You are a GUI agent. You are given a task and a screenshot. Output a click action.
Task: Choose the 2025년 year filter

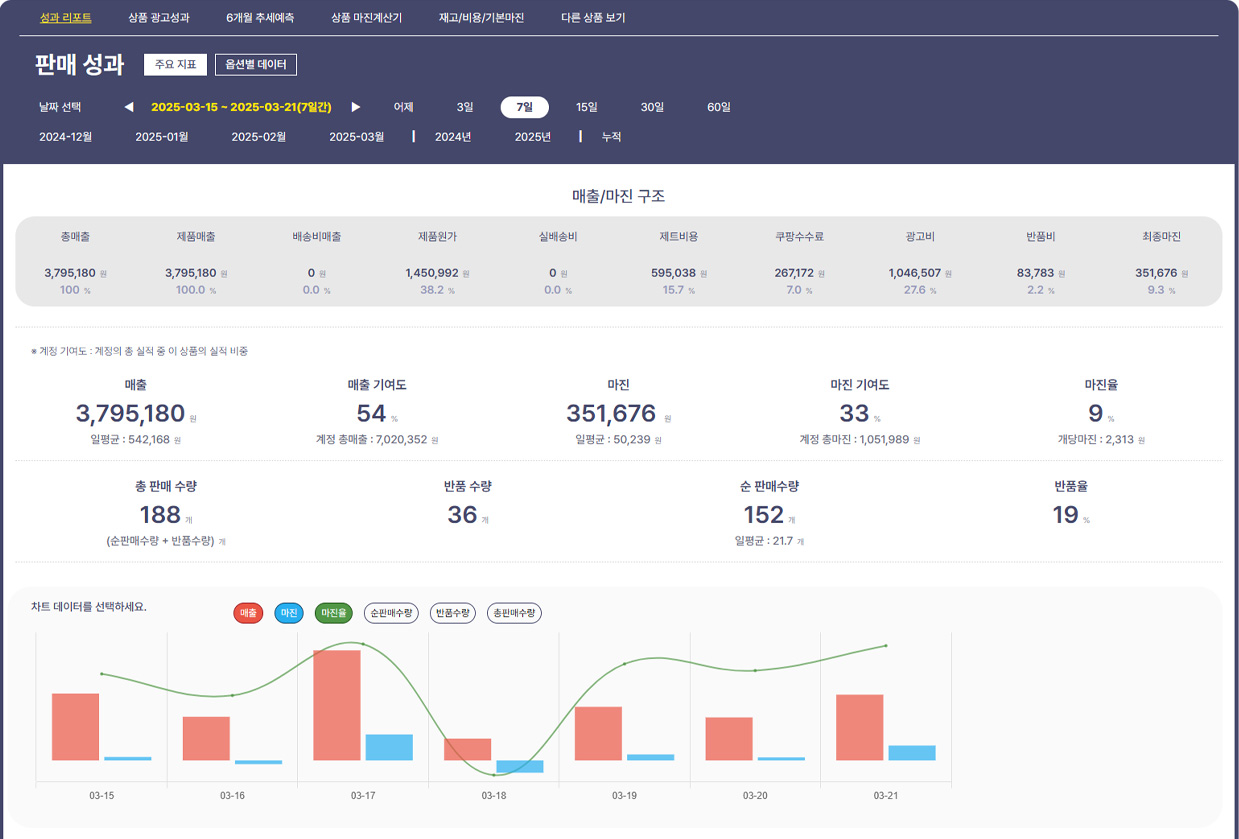[533, 137]
